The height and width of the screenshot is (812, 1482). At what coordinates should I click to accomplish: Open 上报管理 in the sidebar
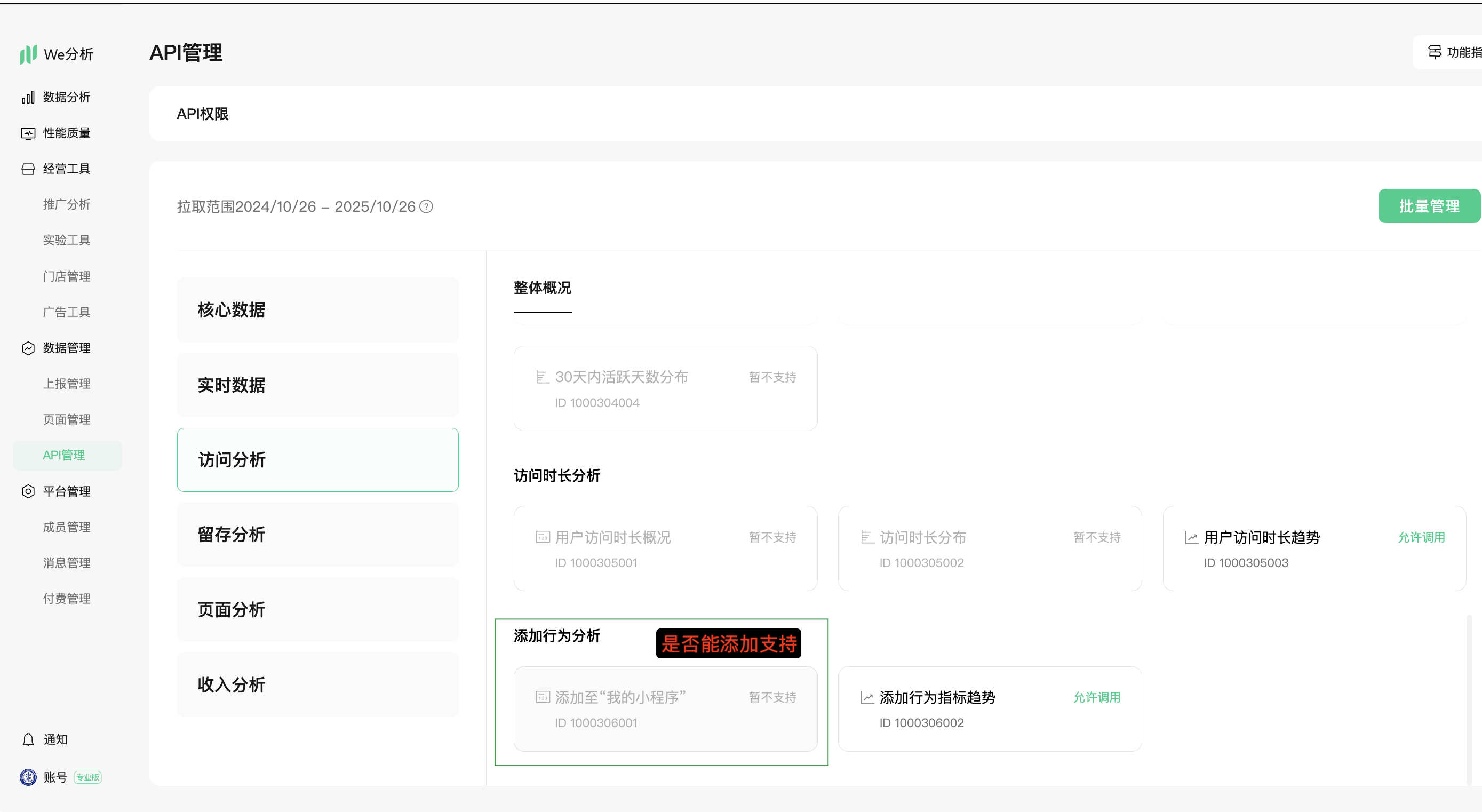[x=67, y=384]
